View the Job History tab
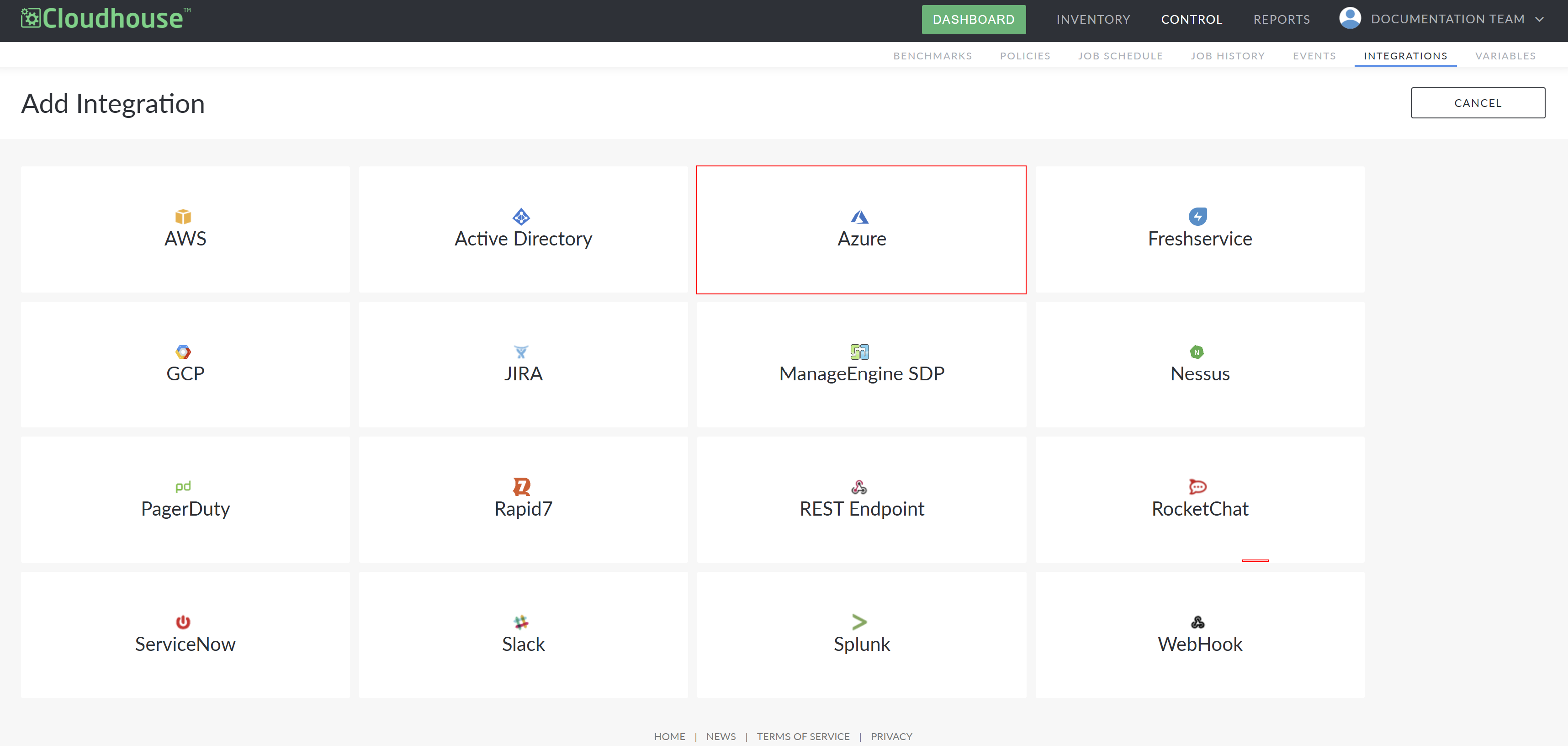 click(x=1227, y=56)
